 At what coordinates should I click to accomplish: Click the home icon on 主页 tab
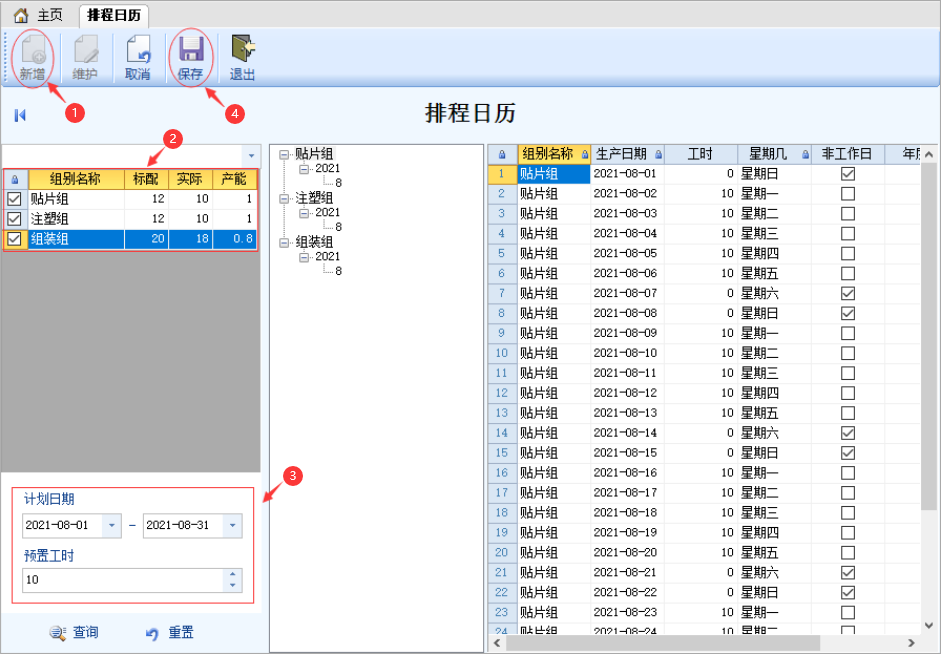point(21,15)
